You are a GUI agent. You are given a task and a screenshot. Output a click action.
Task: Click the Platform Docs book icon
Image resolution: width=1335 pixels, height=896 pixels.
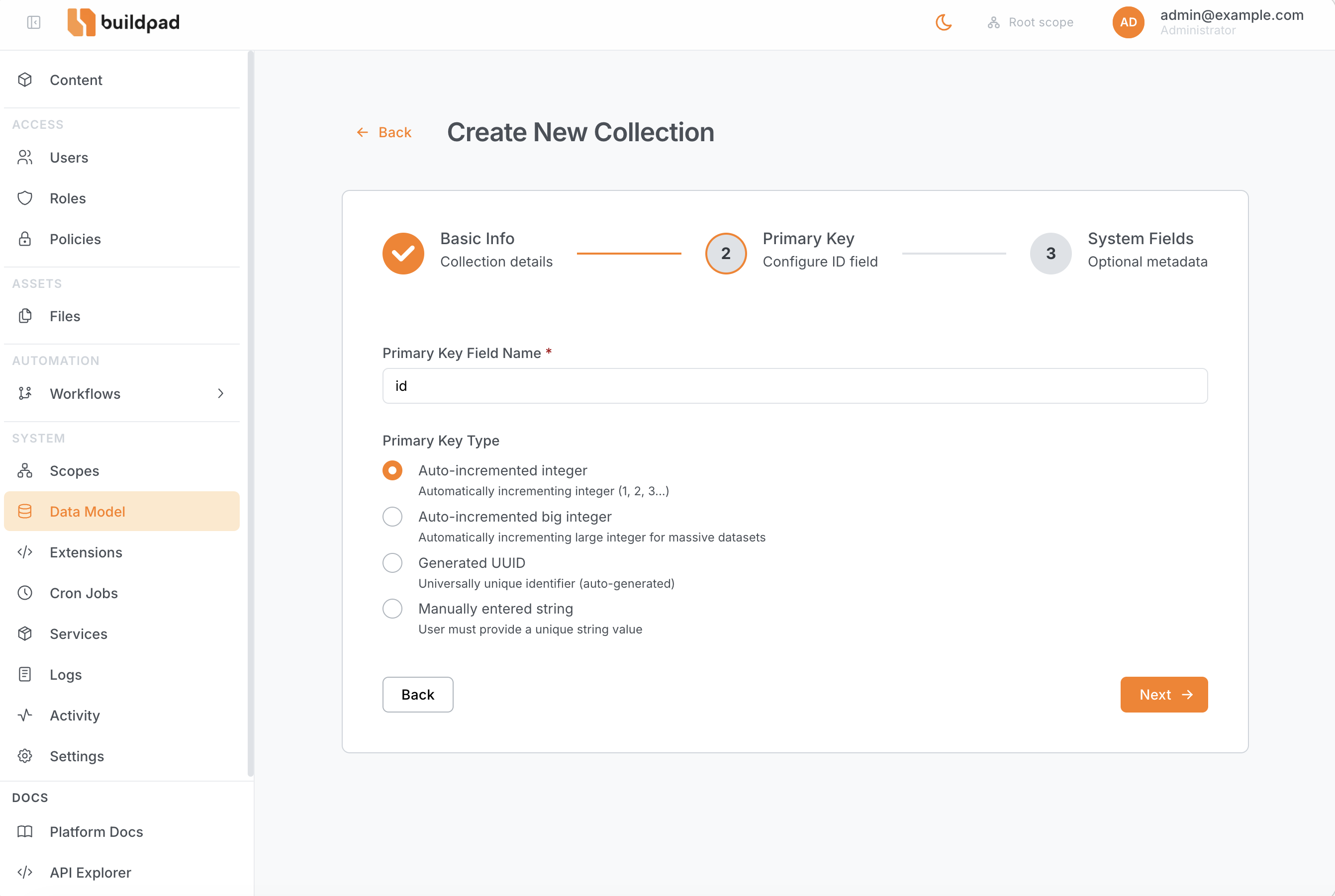[x=24, y=831]
